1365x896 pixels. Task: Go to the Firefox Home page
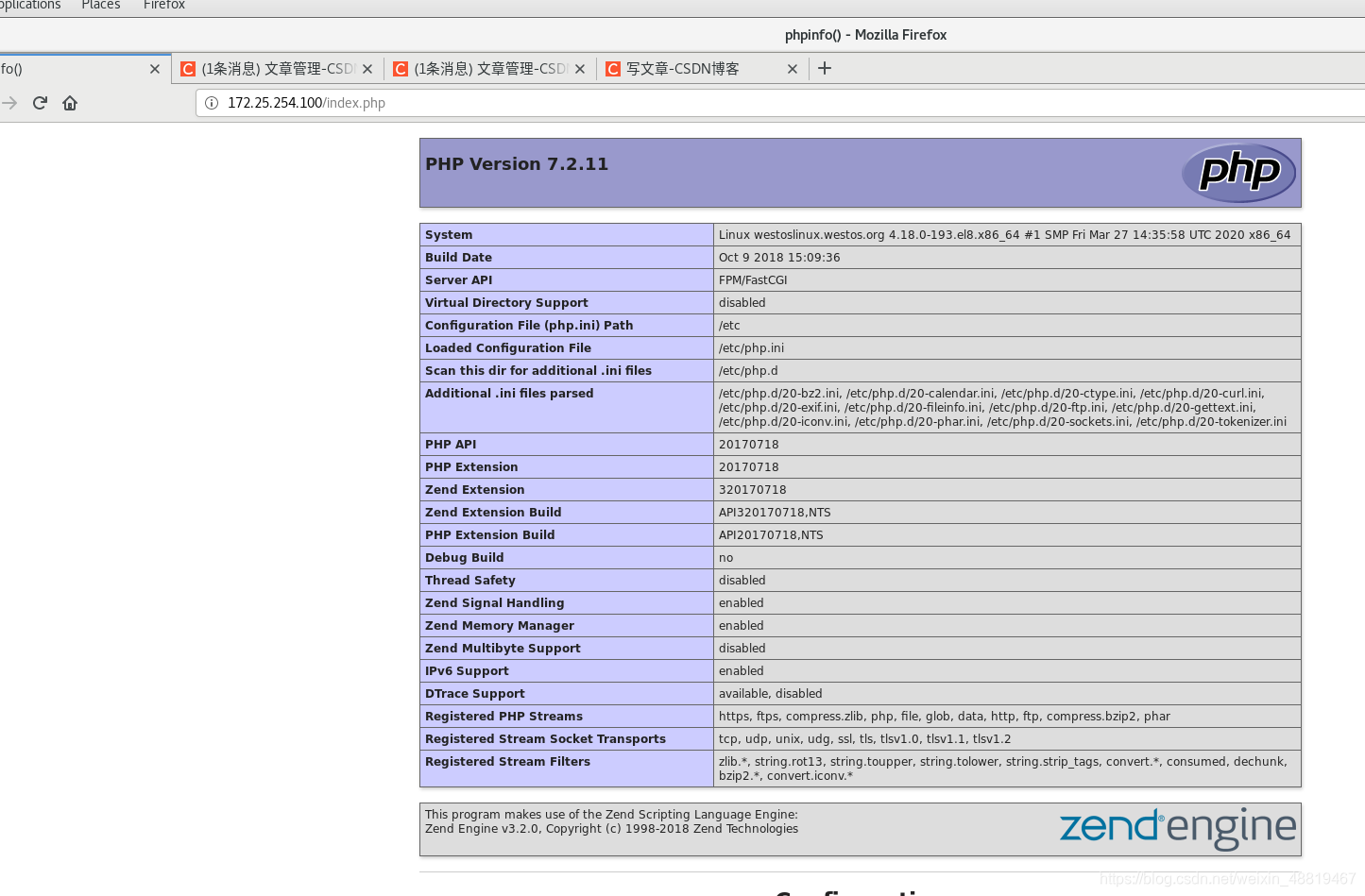click(x=70, y=103)
